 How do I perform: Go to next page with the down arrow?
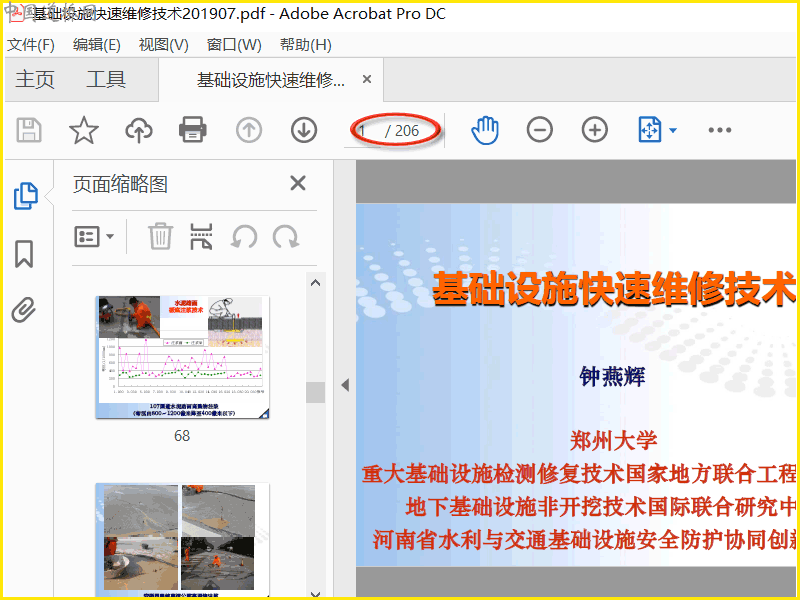[304, 130]
